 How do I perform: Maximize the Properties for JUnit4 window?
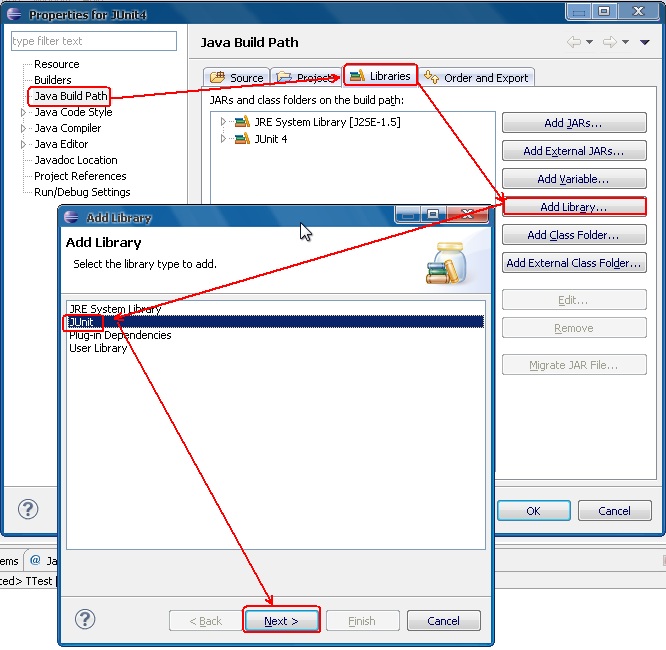[x=604, y=11]
